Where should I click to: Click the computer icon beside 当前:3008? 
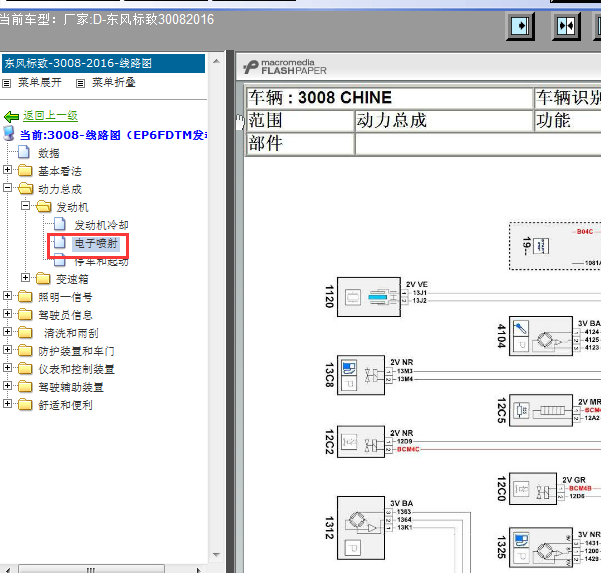[x=9, y=134]
